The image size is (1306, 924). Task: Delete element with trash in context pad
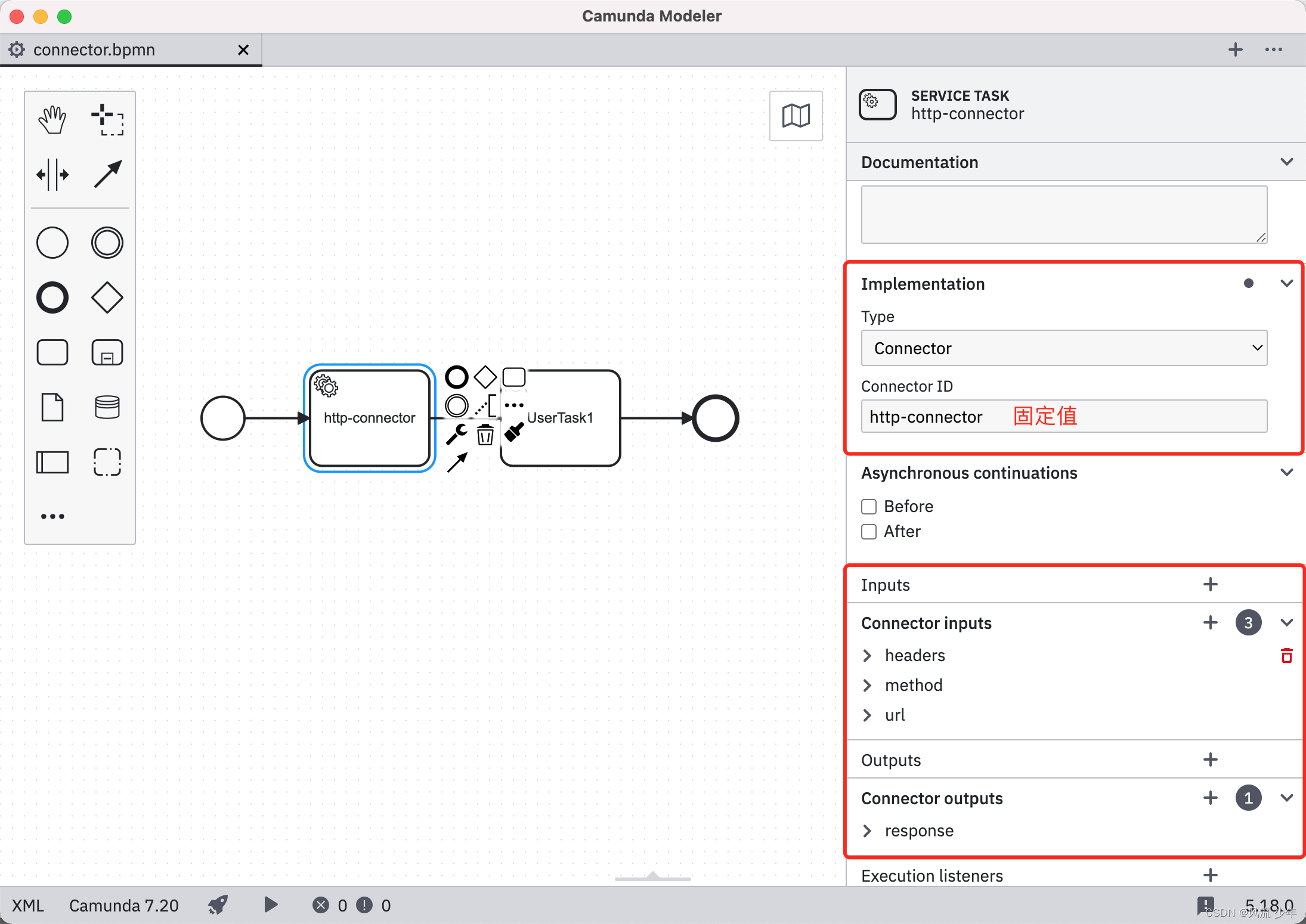(485, 435)
